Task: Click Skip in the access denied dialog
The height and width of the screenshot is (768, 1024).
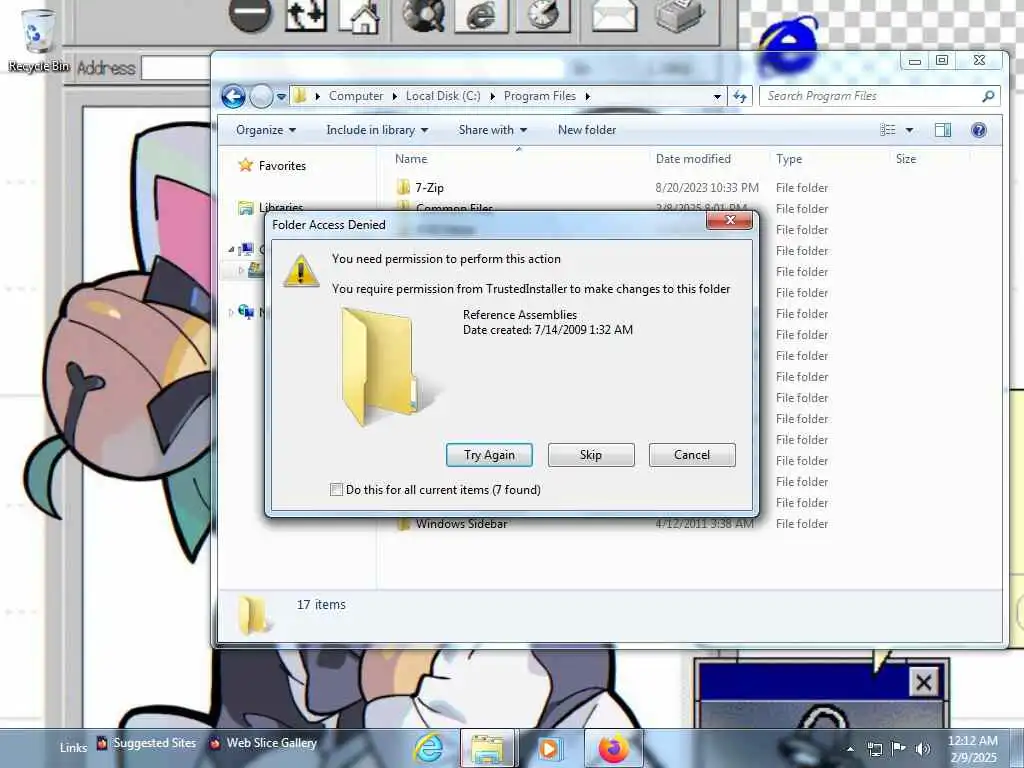Action: point(591,455)
